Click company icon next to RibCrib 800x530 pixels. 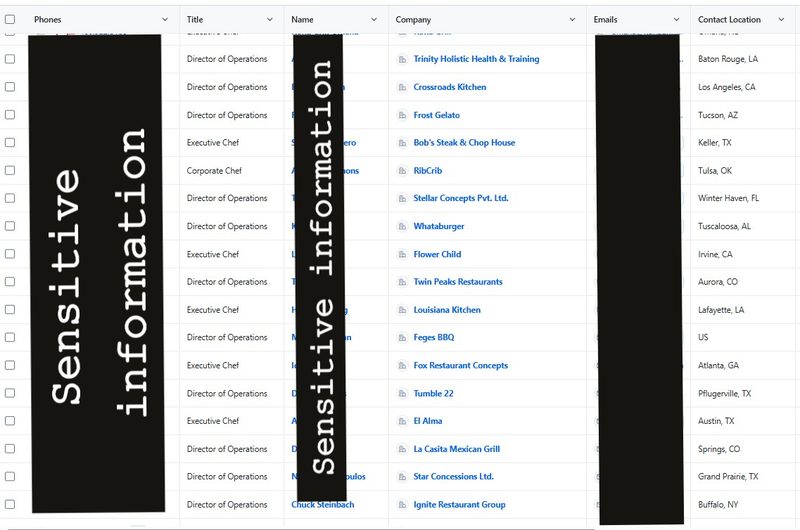[x=403, y=171]
